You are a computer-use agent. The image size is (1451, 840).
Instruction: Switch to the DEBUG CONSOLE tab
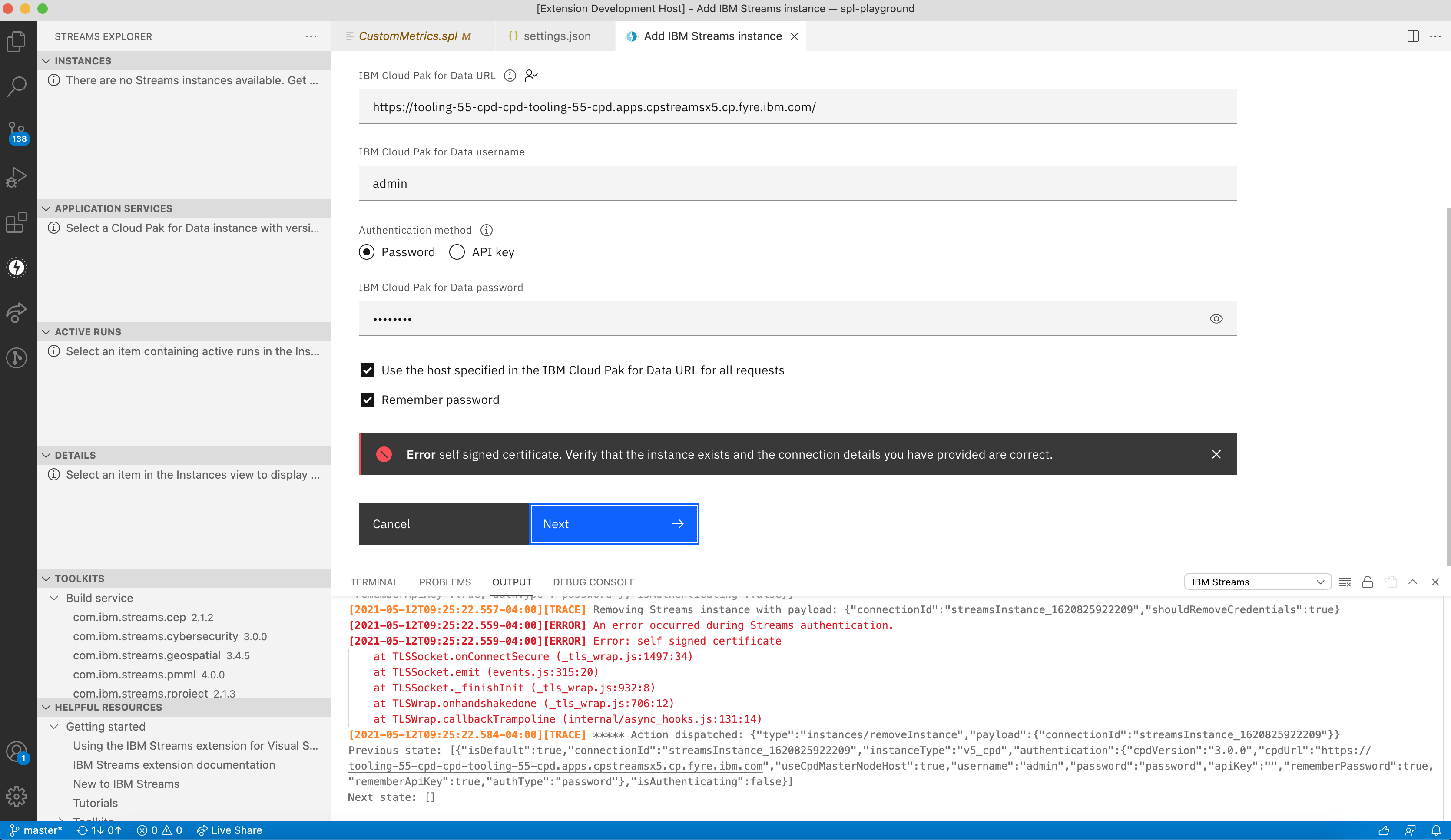pos(594,582)
